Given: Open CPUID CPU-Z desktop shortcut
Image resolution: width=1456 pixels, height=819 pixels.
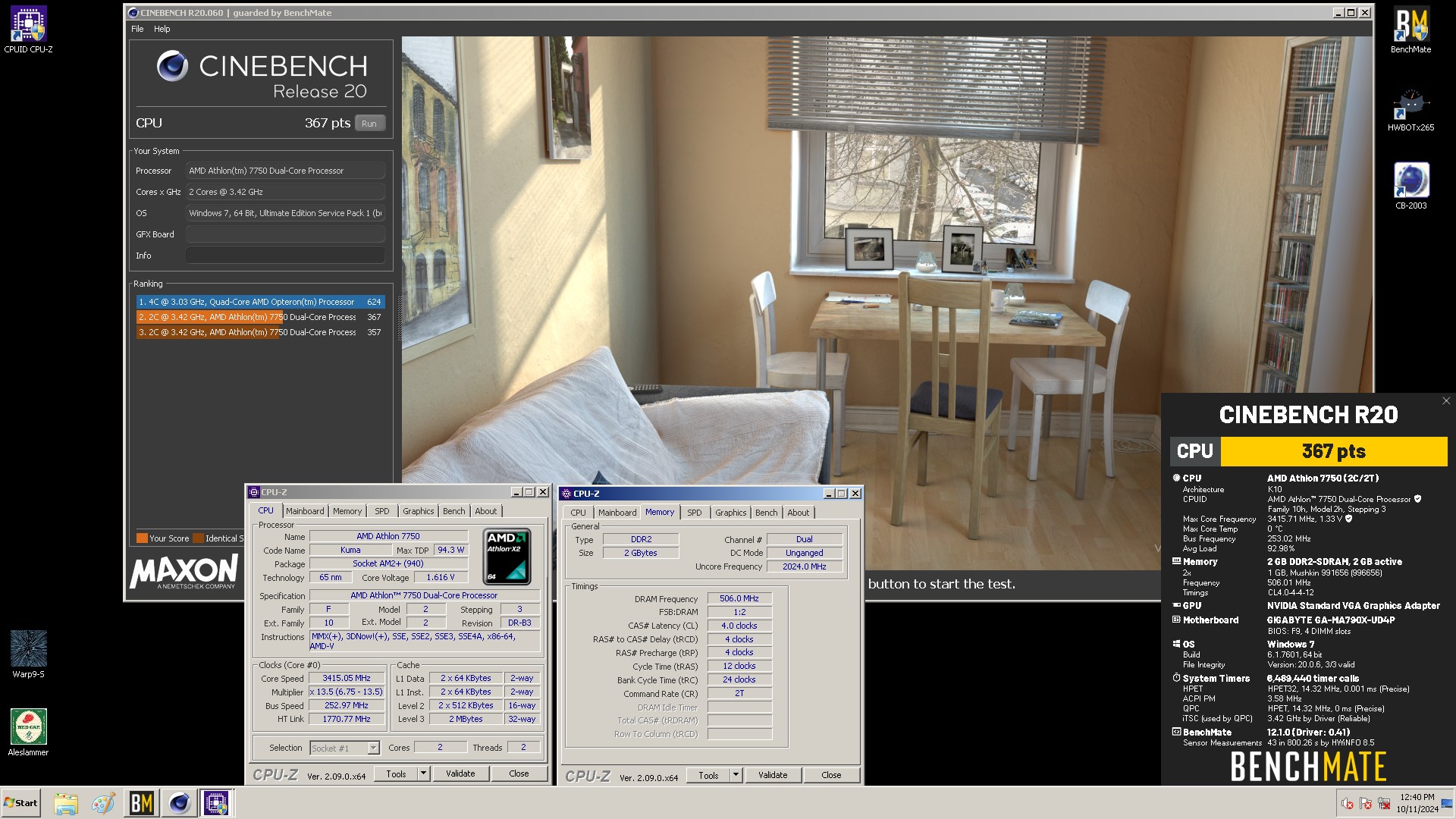Looking at the screenshot, I should tap(28, 30).
